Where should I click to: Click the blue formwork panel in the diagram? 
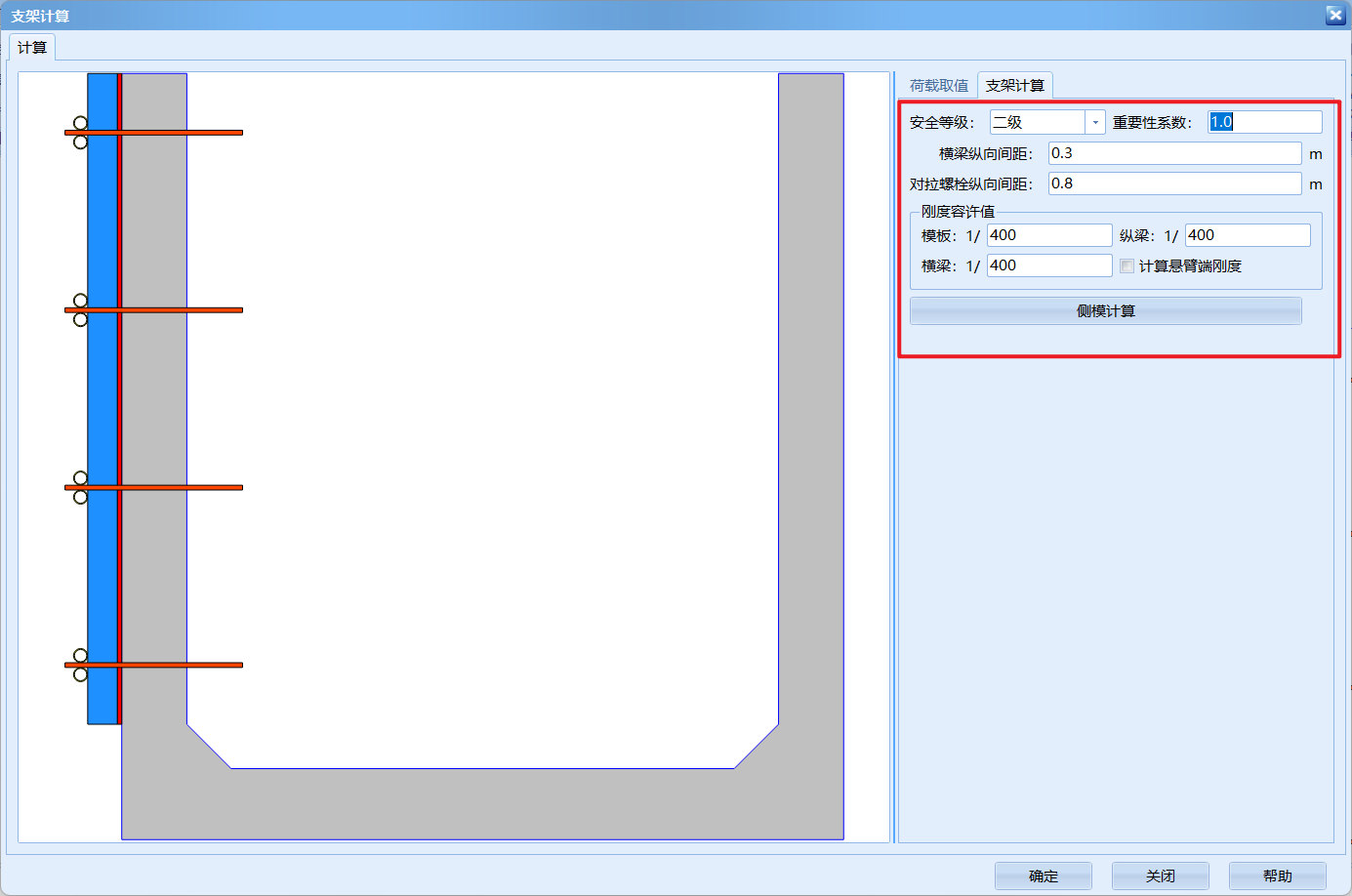tap(102, 400)
